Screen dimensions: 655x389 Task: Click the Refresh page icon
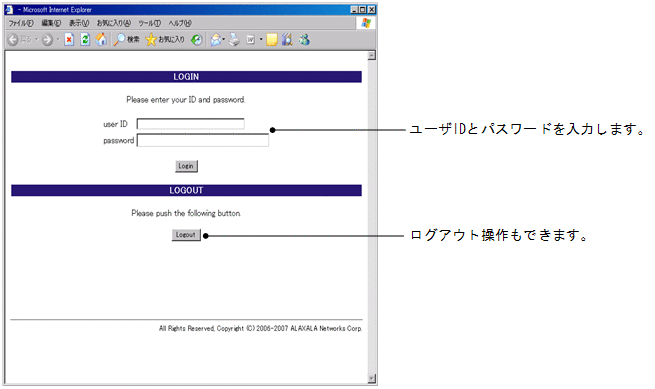85,40
